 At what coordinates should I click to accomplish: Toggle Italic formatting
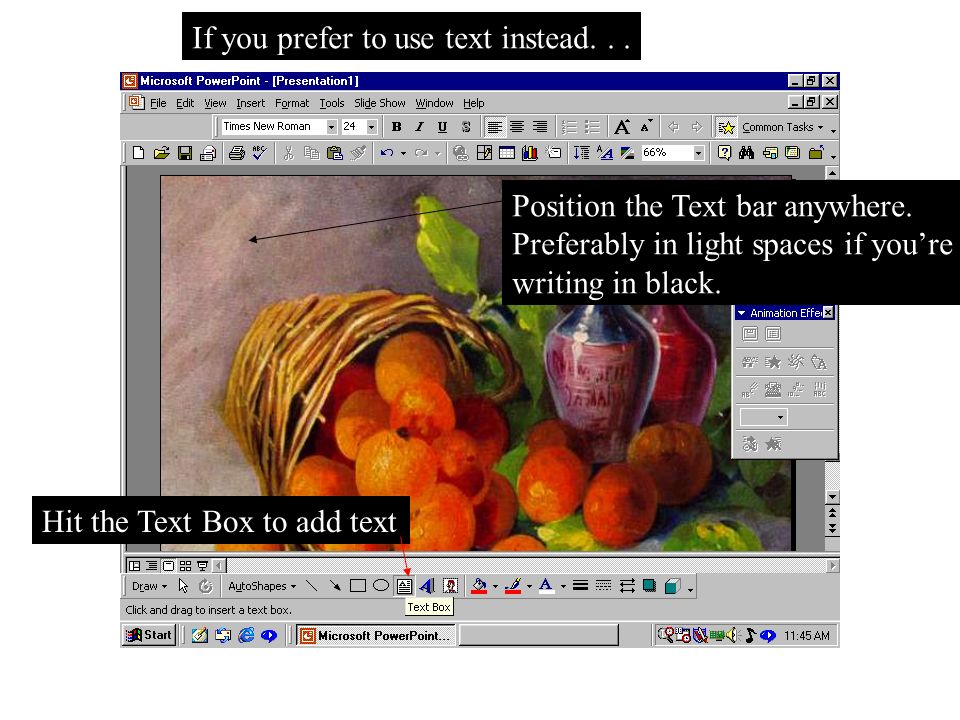[419, 127]
